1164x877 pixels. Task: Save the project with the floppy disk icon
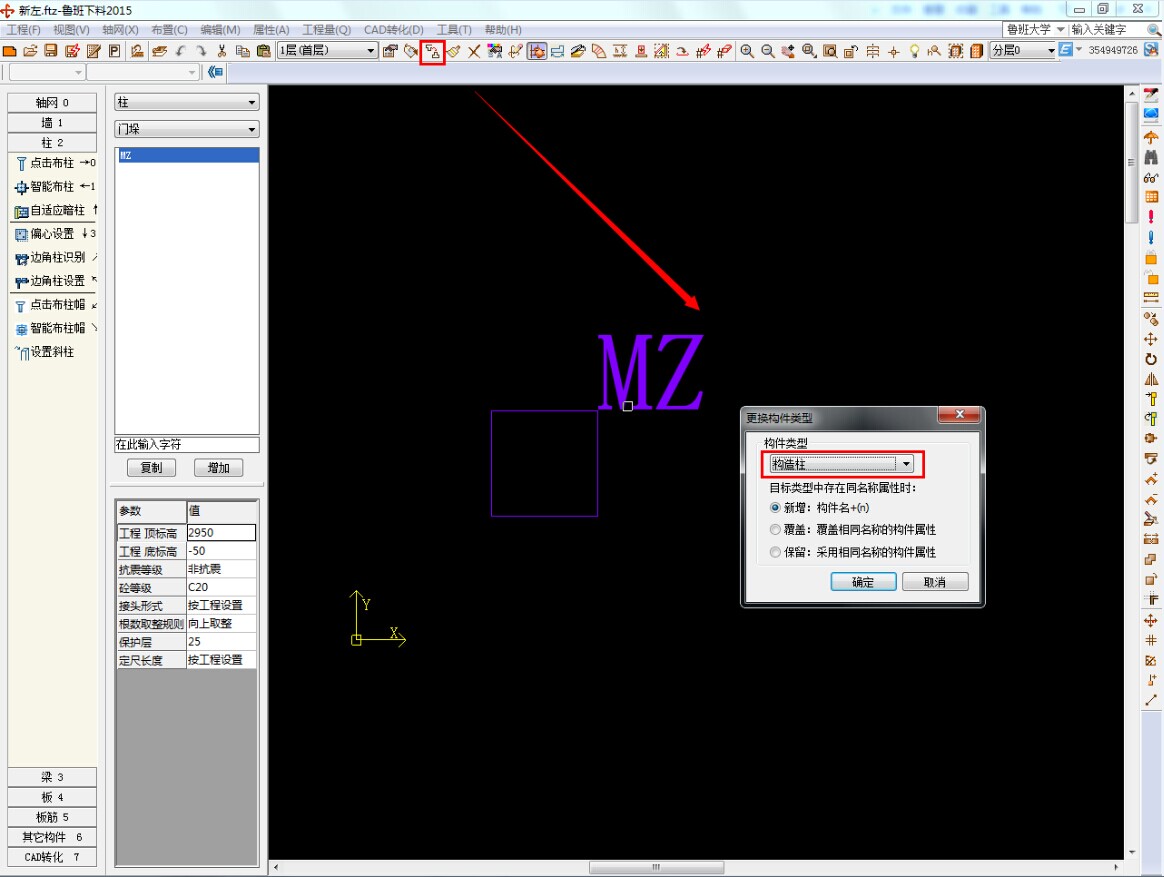point(50,51)
